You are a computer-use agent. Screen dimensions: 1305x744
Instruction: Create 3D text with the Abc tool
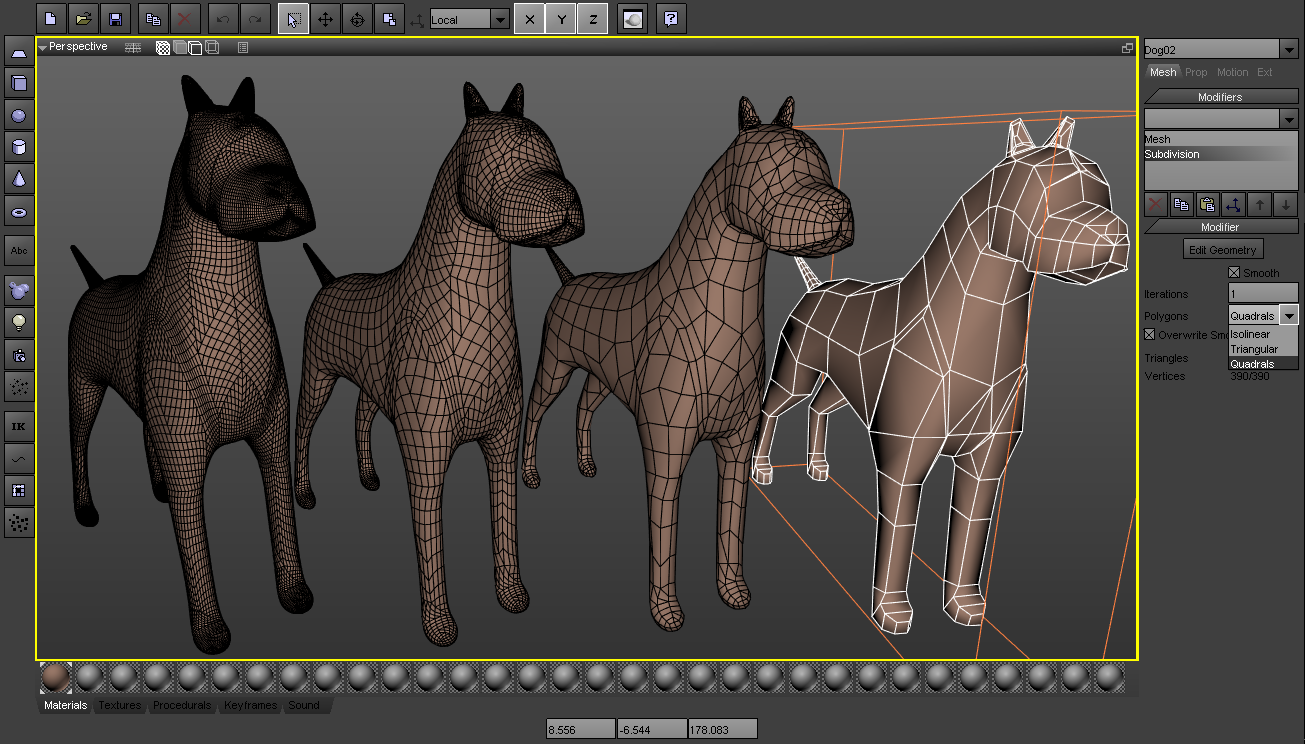(18, 250)
